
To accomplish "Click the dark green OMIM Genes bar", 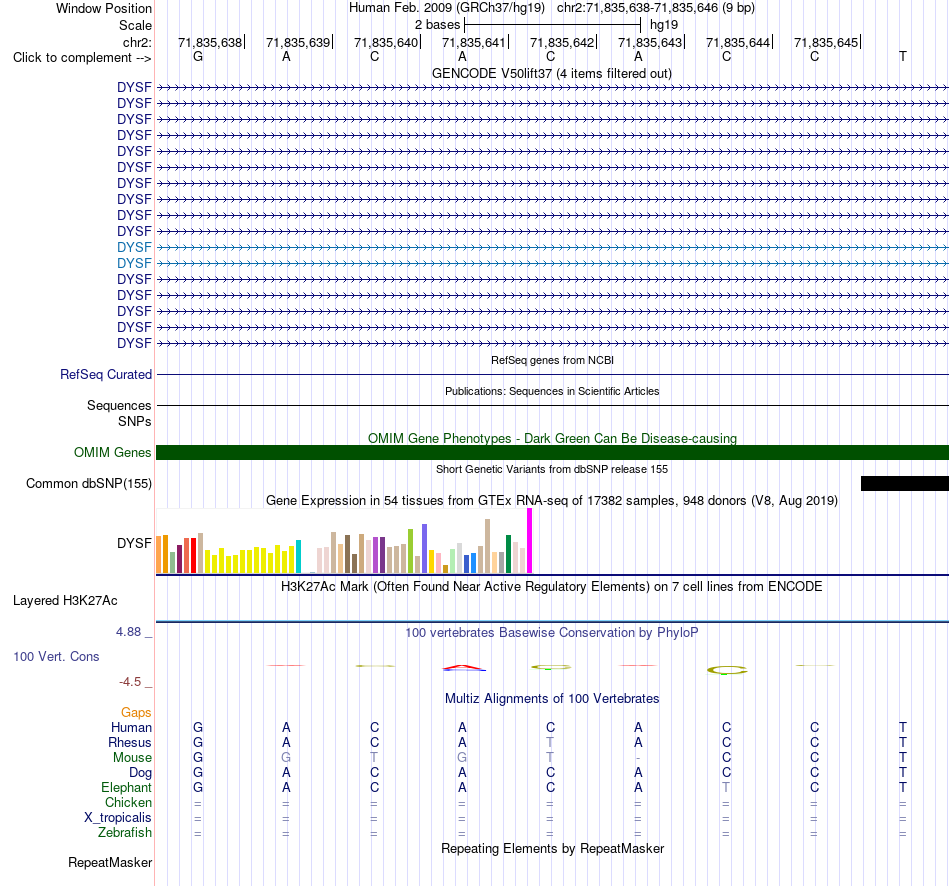I will (x=552, y=453).
